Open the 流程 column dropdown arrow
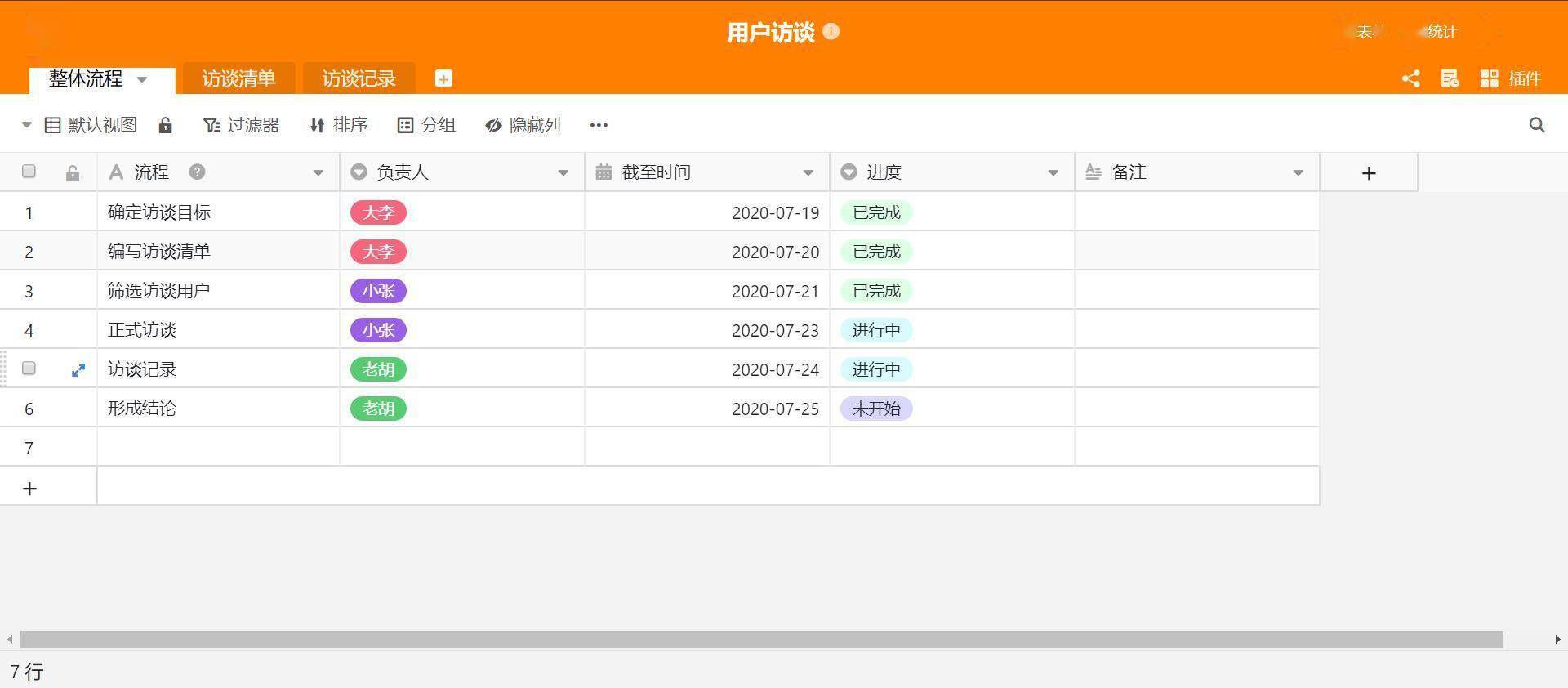 pyautogui.click(x=318, y=172)
